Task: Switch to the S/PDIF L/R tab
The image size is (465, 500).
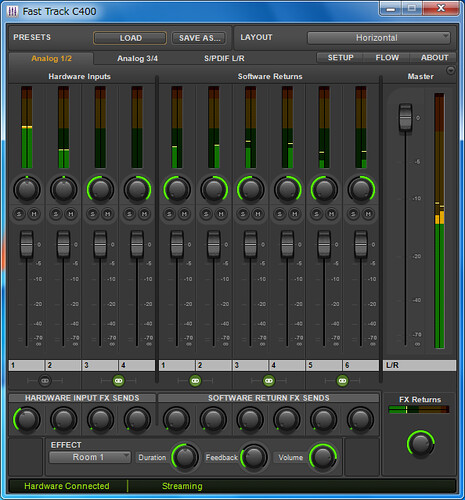Action: pos(224,59)
